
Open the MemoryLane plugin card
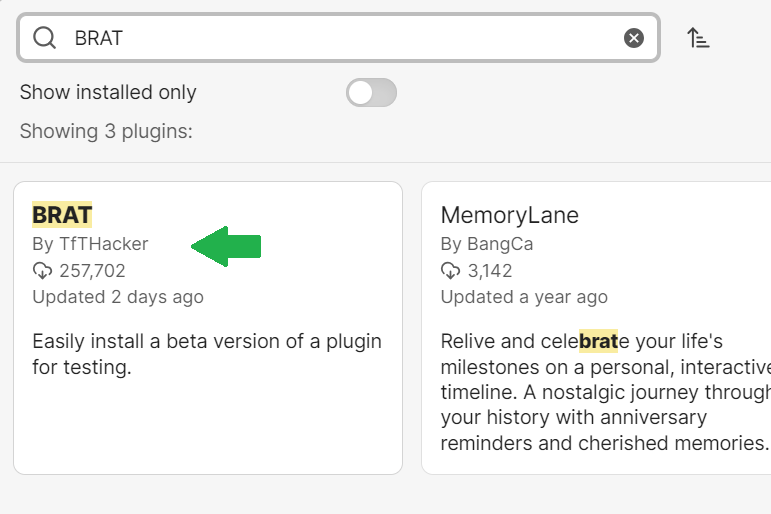pyautogui.click(x=596, y=328)
